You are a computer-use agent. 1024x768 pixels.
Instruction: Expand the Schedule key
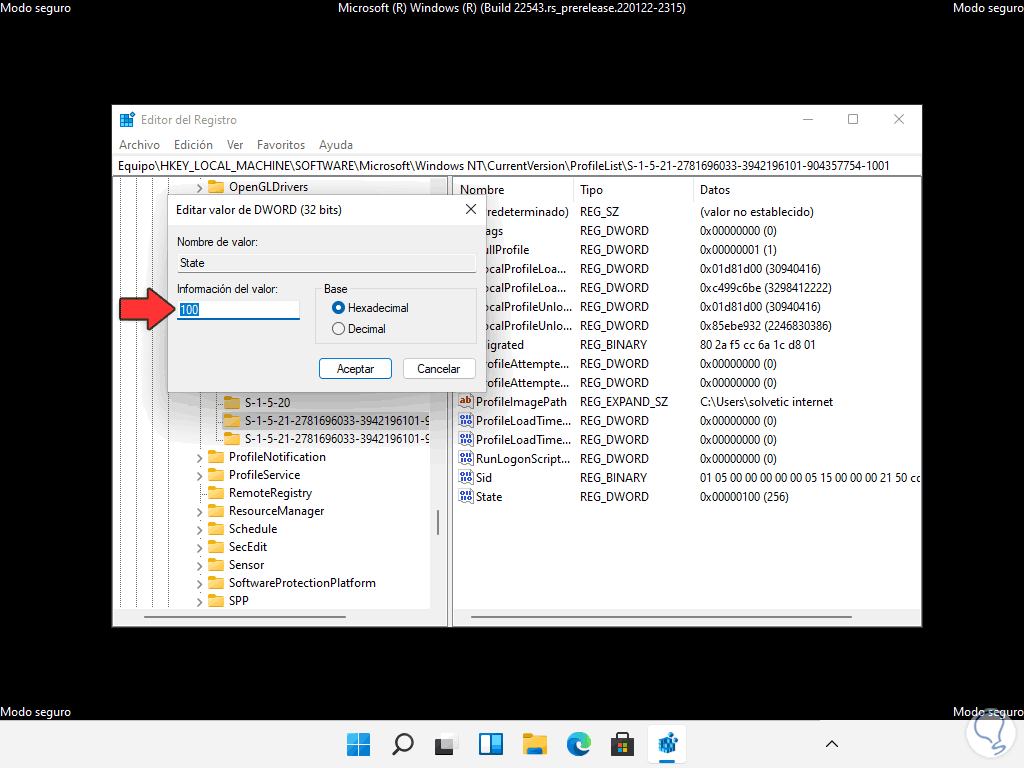pyautogui.click(x=199, y=530)
